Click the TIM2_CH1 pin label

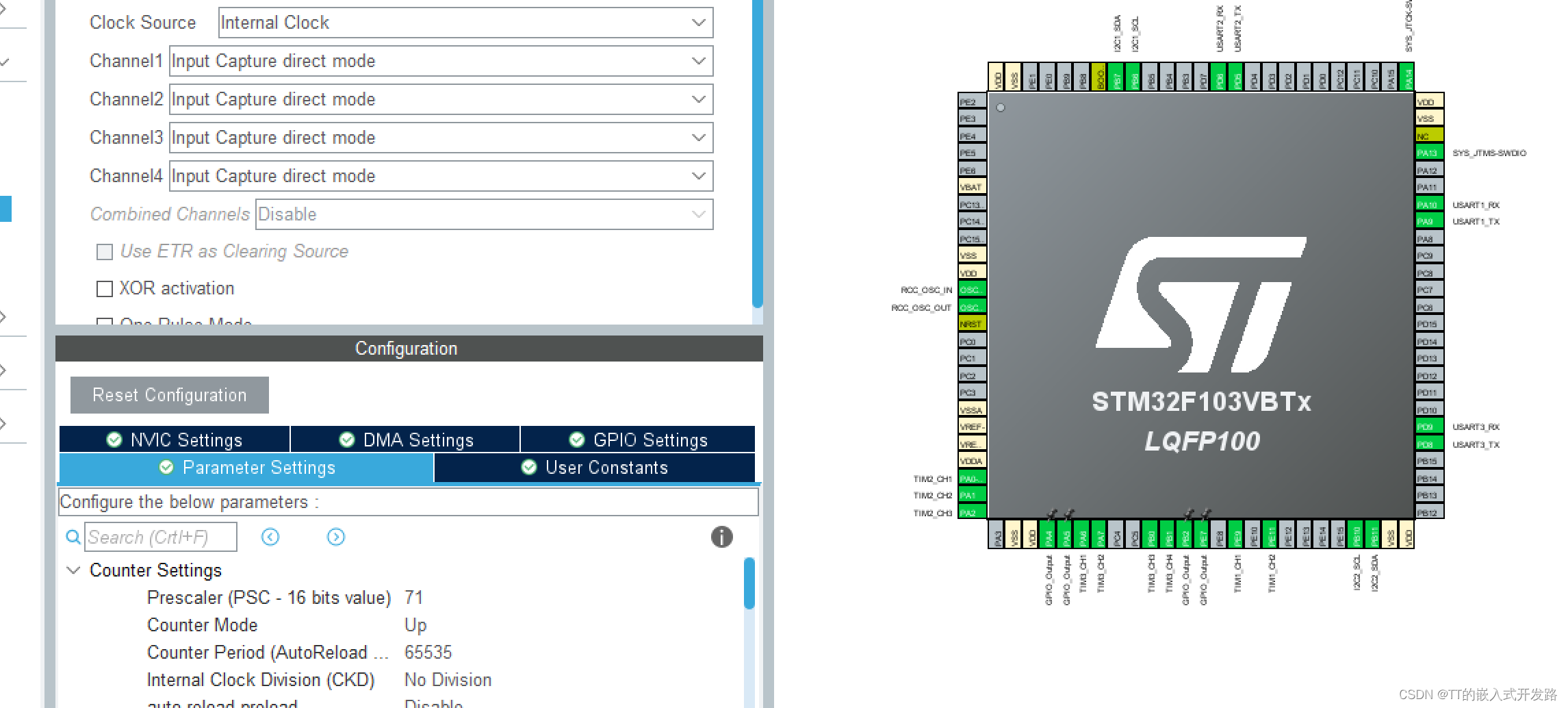pyautogui.click(x=932, y=479)
